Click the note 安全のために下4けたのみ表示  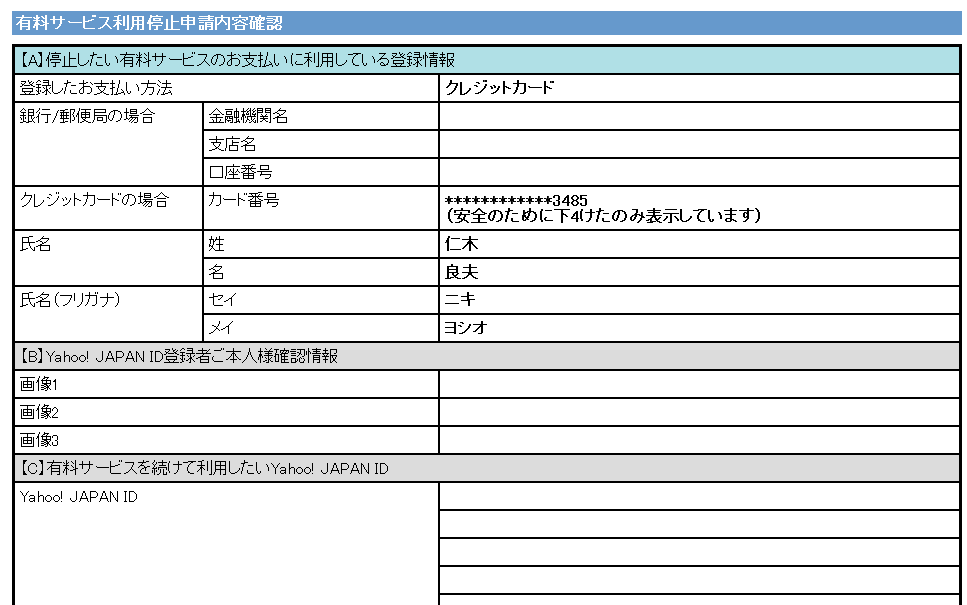pyautogui.click(x=603, y=215)
